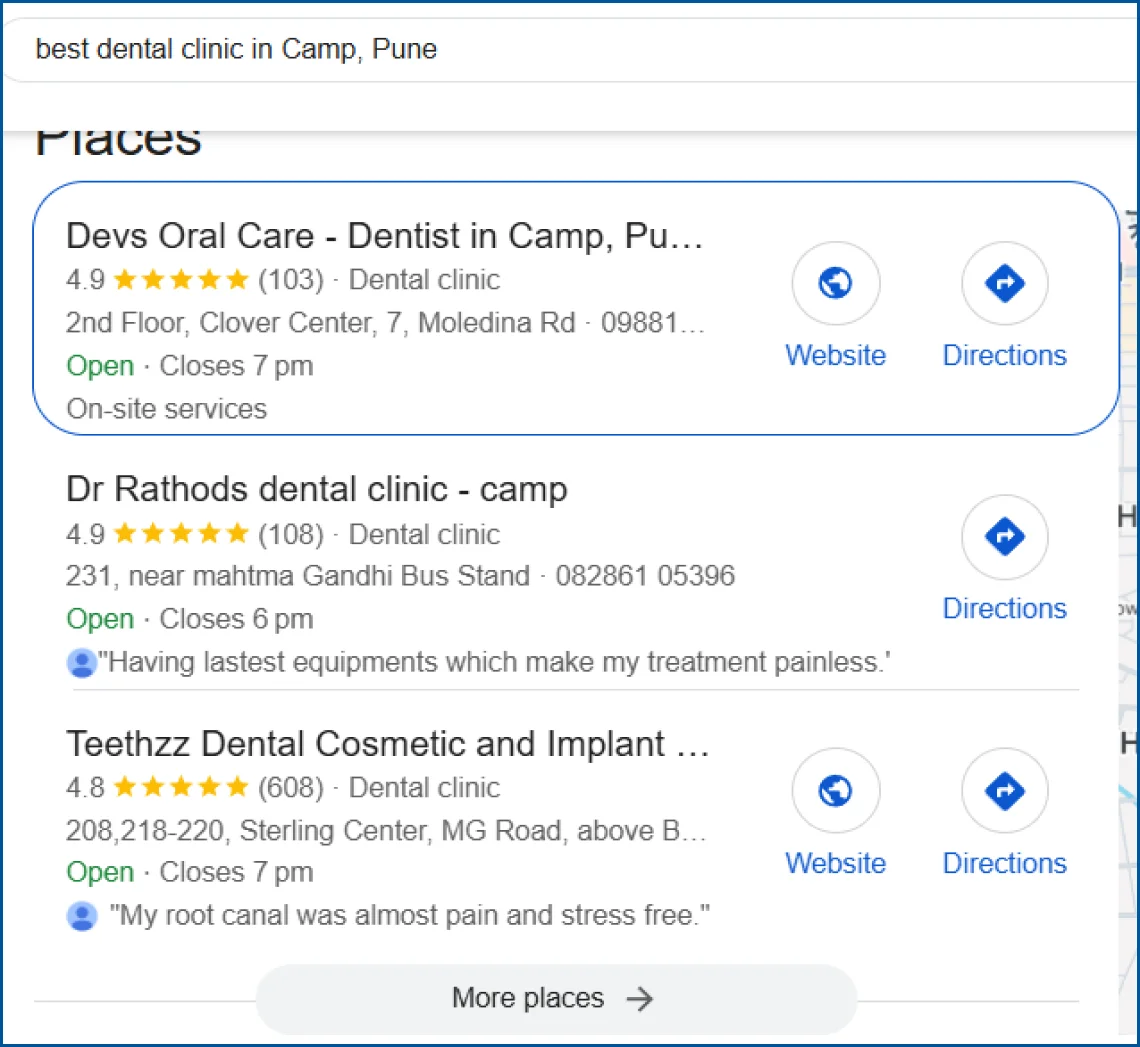Open Devs Oral Care listing title
This screenshot has width=1140, height=1047.
point(385,236)
